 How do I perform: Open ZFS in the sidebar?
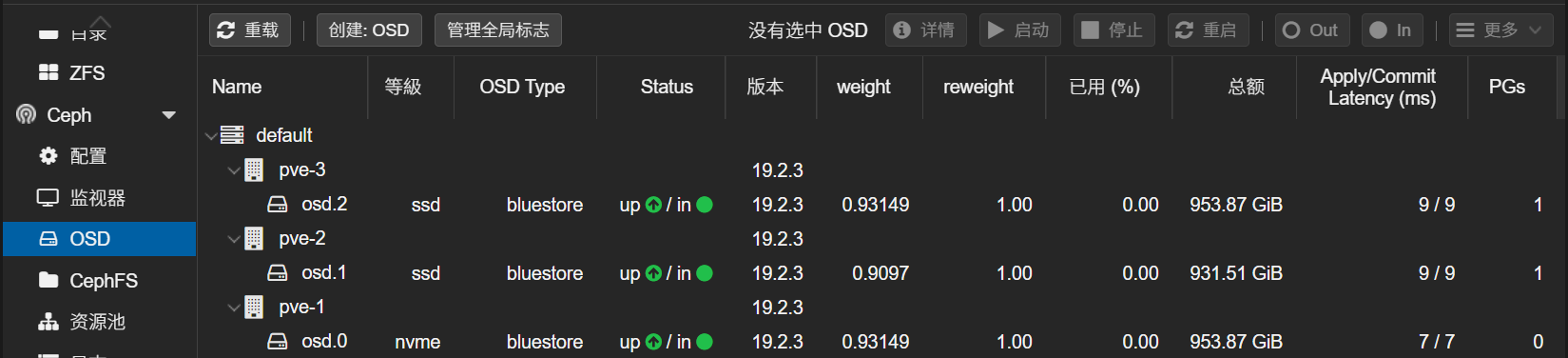99,73
